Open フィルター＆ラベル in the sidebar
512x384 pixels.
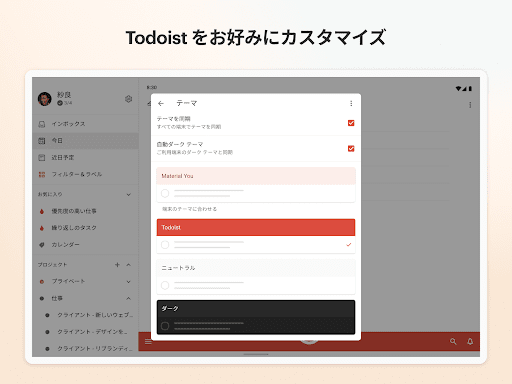click(x=85, y=174)
